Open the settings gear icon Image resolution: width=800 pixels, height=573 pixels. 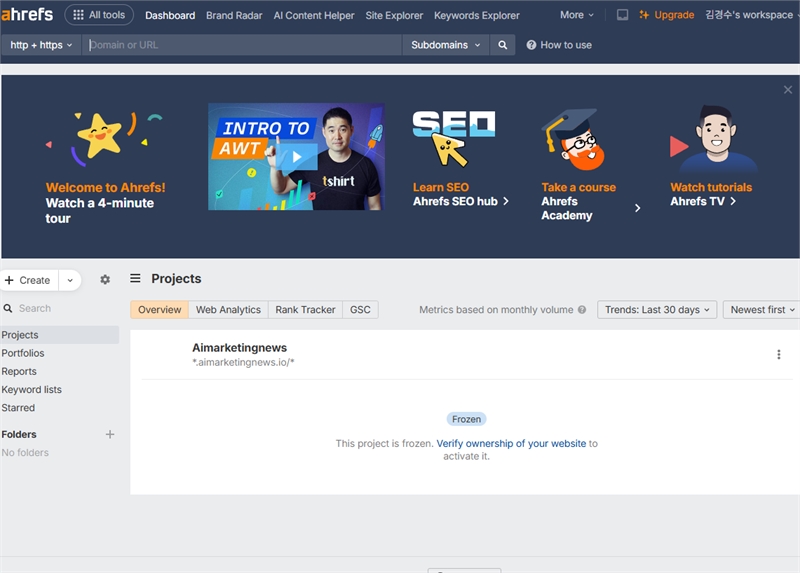(105, 280)
